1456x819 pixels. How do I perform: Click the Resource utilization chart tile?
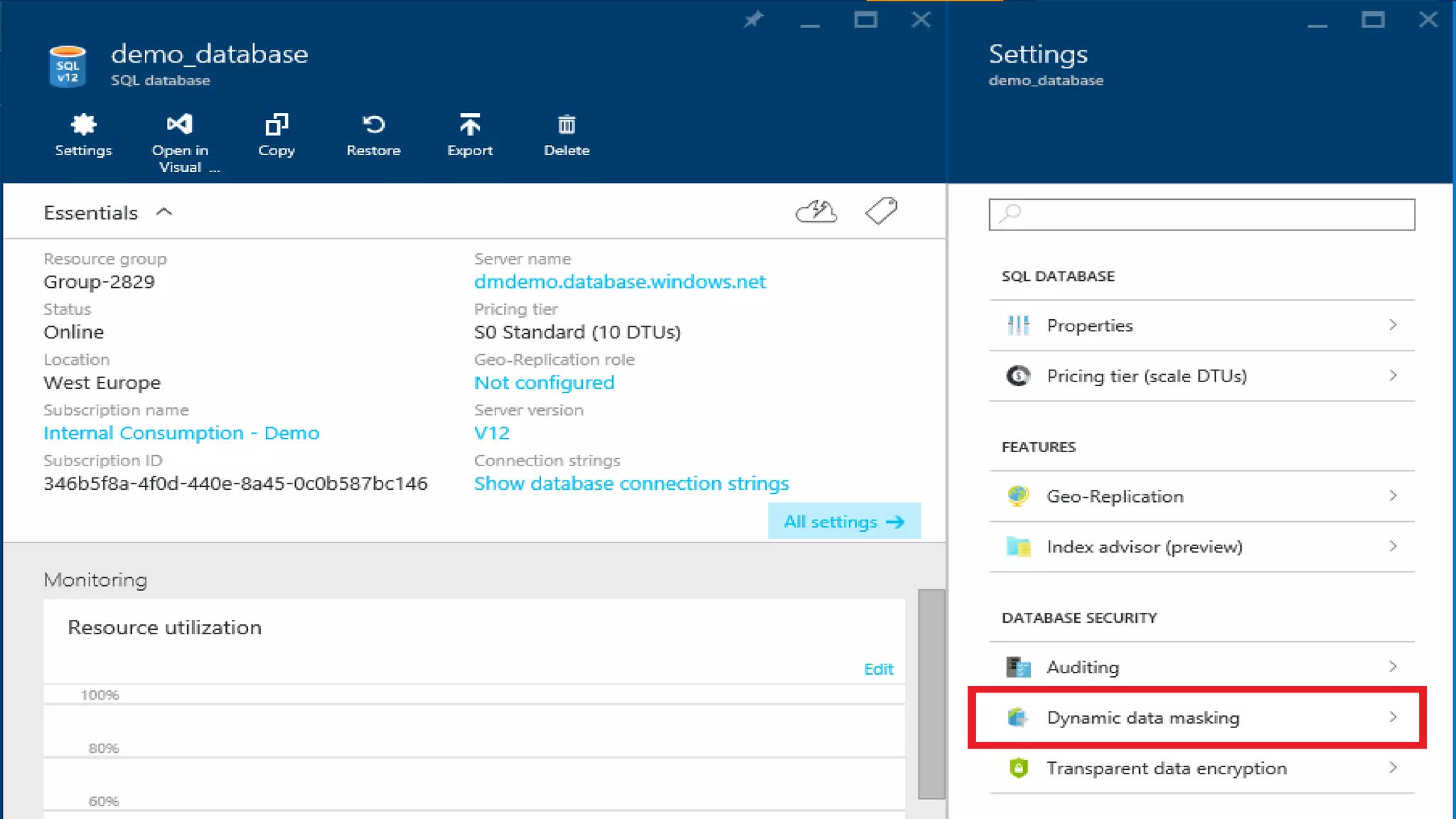pos(474,709)
